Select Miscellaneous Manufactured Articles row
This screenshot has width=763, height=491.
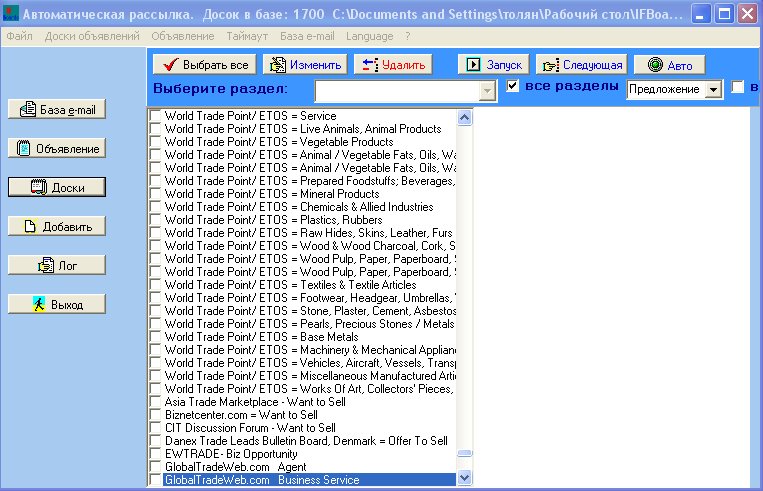pyautogui.click(x=309, y=376)
